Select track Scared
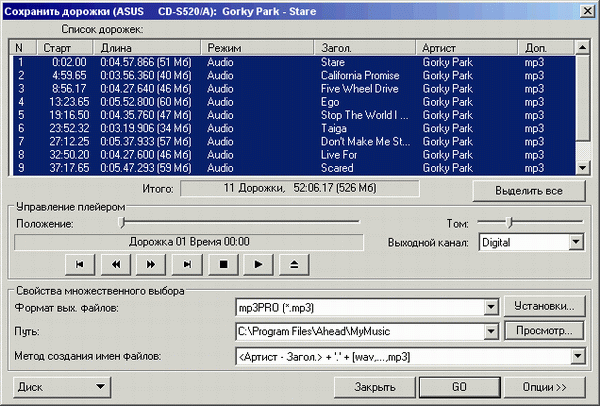The image size is (600, 406). 294,168
